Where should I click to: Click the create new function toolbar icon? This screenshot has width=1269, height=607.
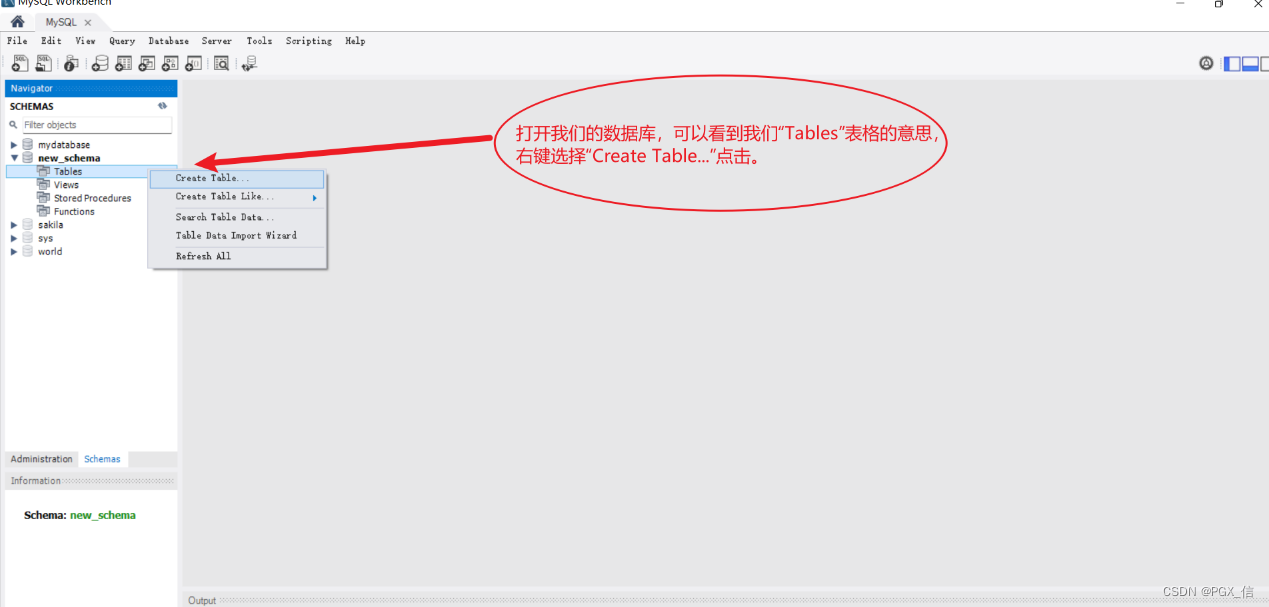pos(193,63)
